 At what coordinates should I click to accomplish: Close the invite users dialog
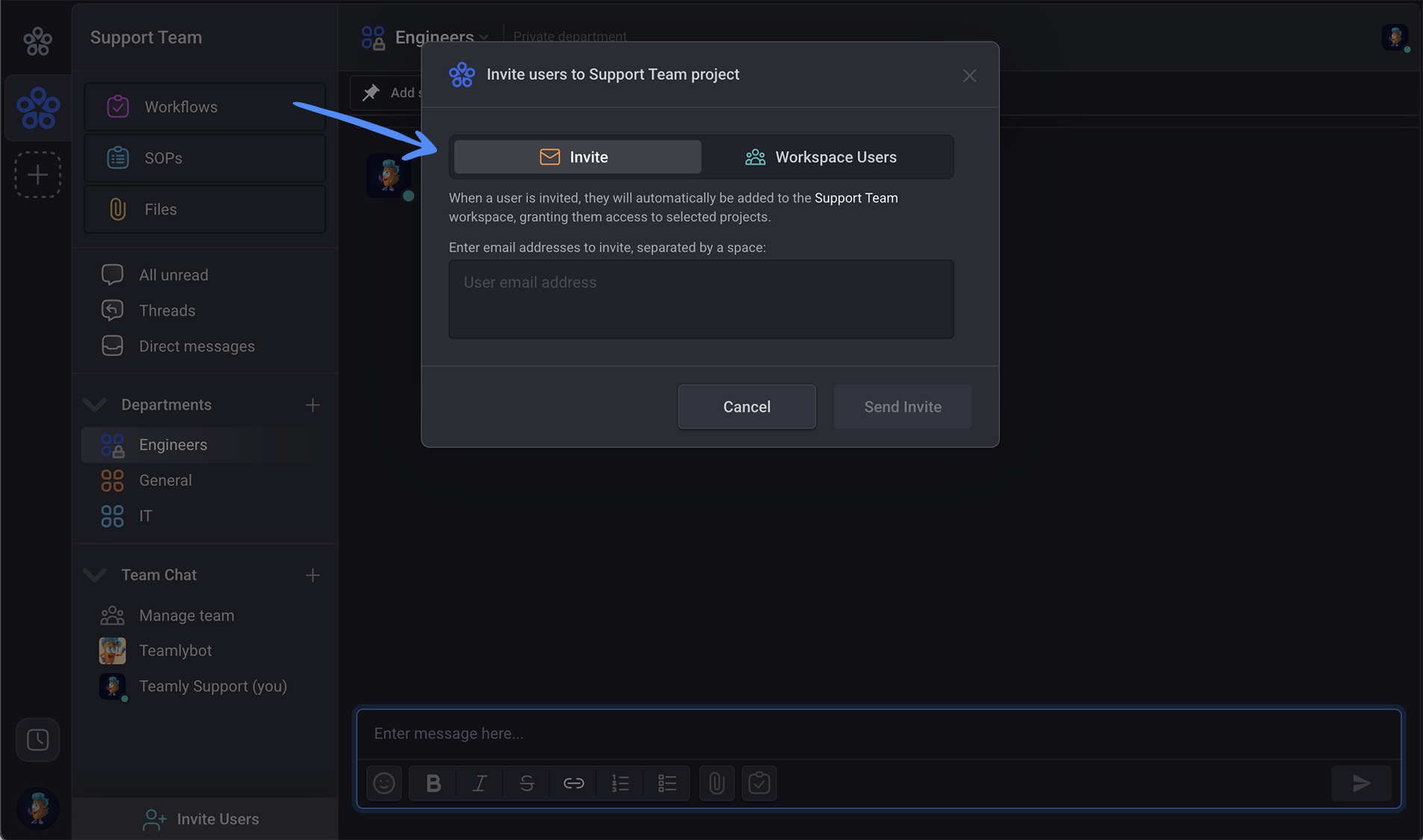tap(970, 75)
